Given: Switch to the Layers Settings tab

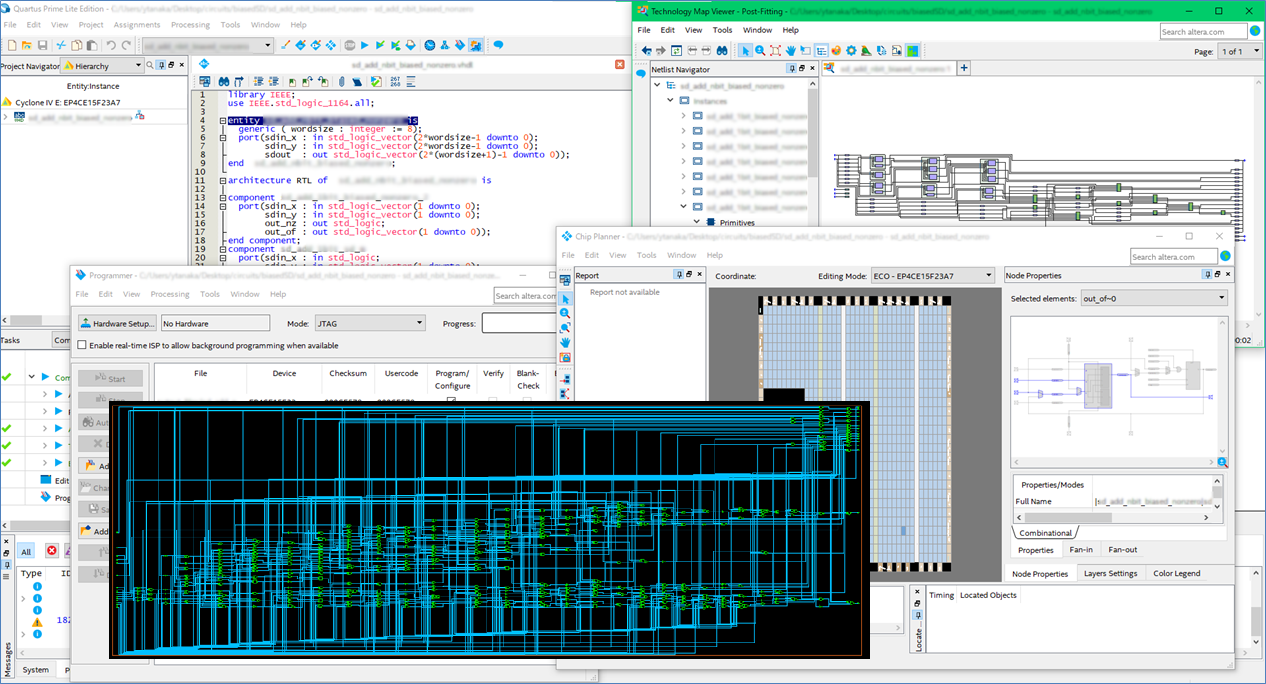Looking at the screenshot, I should 1110,573.
